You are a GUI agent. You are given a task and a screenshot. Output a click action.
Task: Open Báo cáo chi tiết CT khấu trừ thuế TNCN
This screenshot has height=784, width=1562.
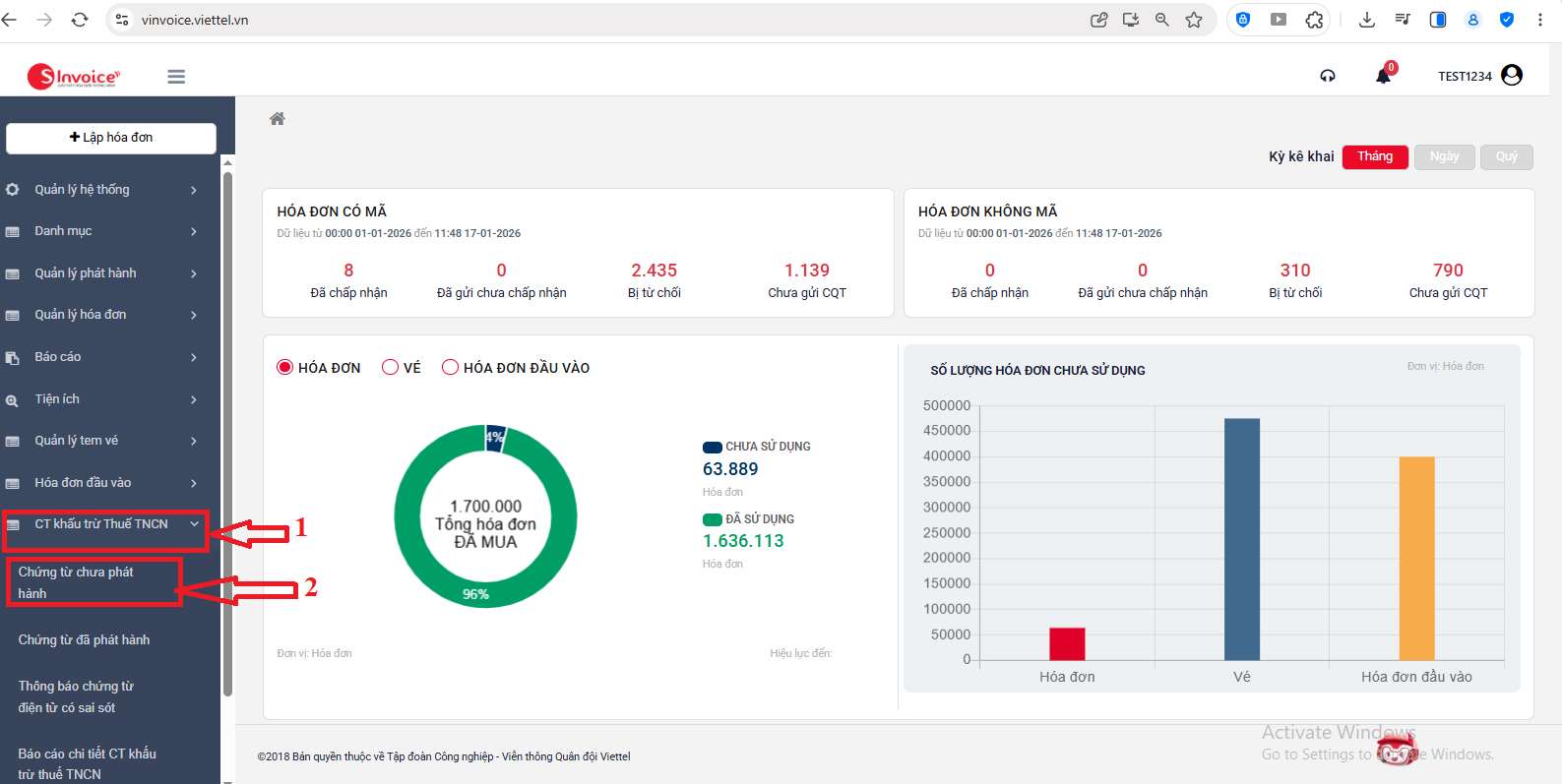[87, 763]
